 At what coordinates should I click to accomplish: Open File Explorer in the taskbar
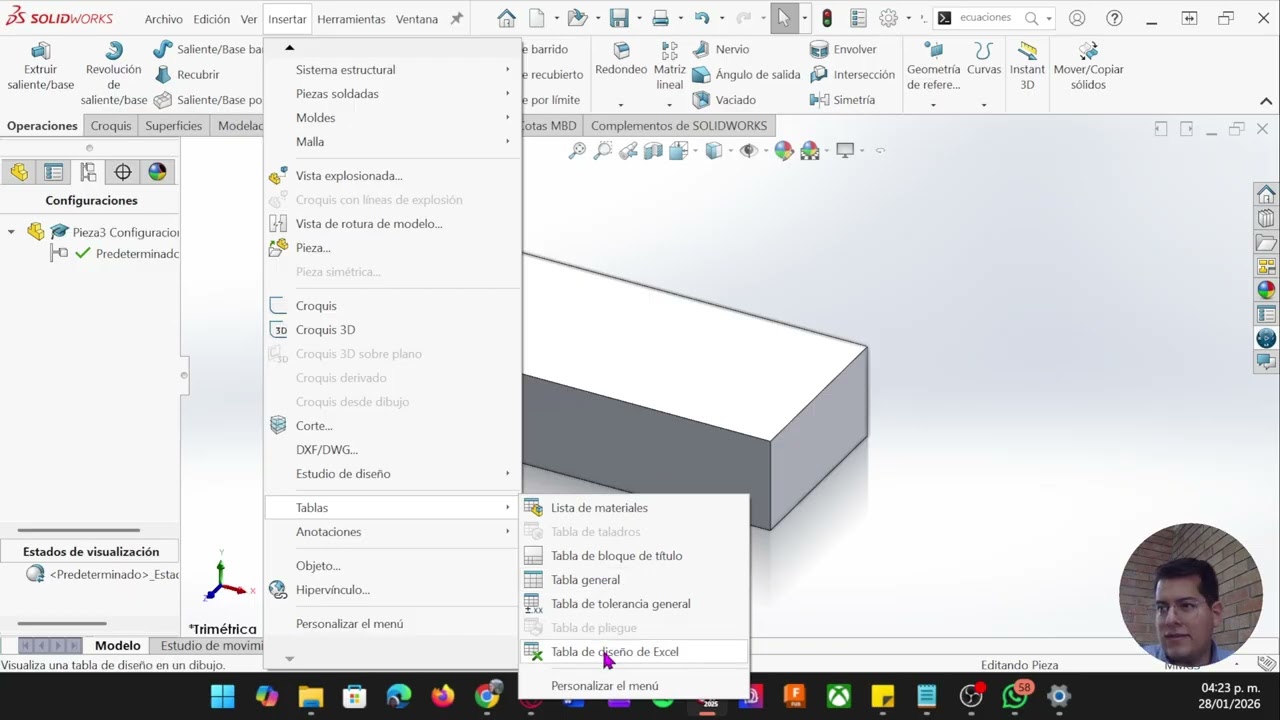coord(311,696)
